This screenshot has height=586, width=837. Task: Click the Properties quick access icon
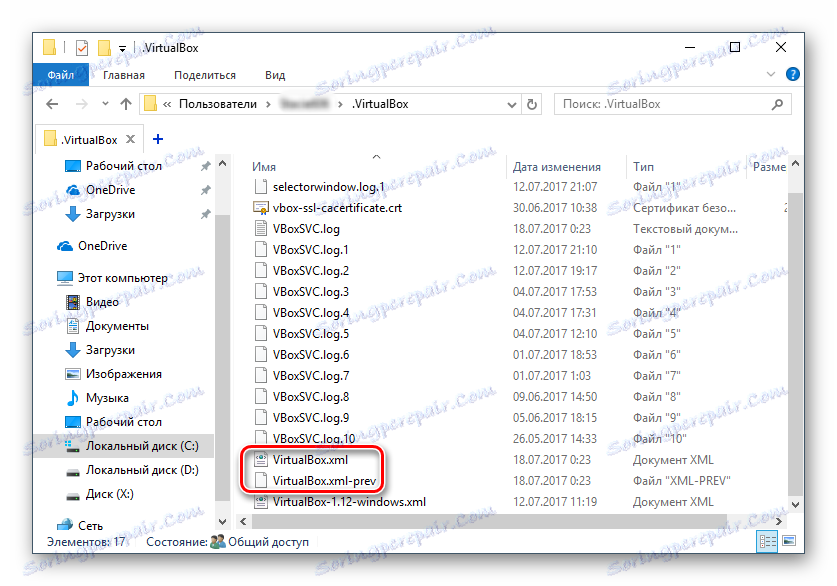tap(82, 49)
